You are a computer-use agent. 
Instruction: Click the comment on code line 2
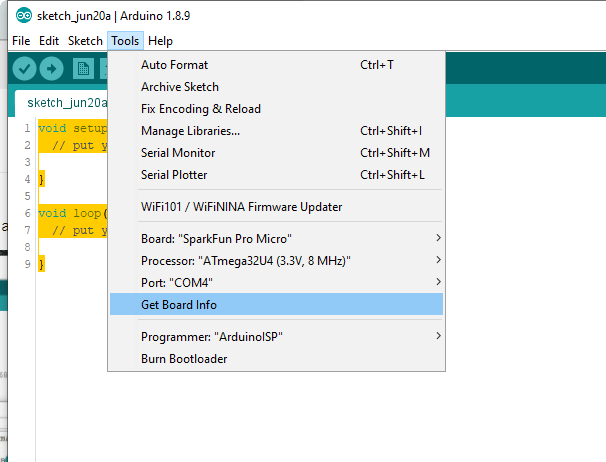pos(80,145)
